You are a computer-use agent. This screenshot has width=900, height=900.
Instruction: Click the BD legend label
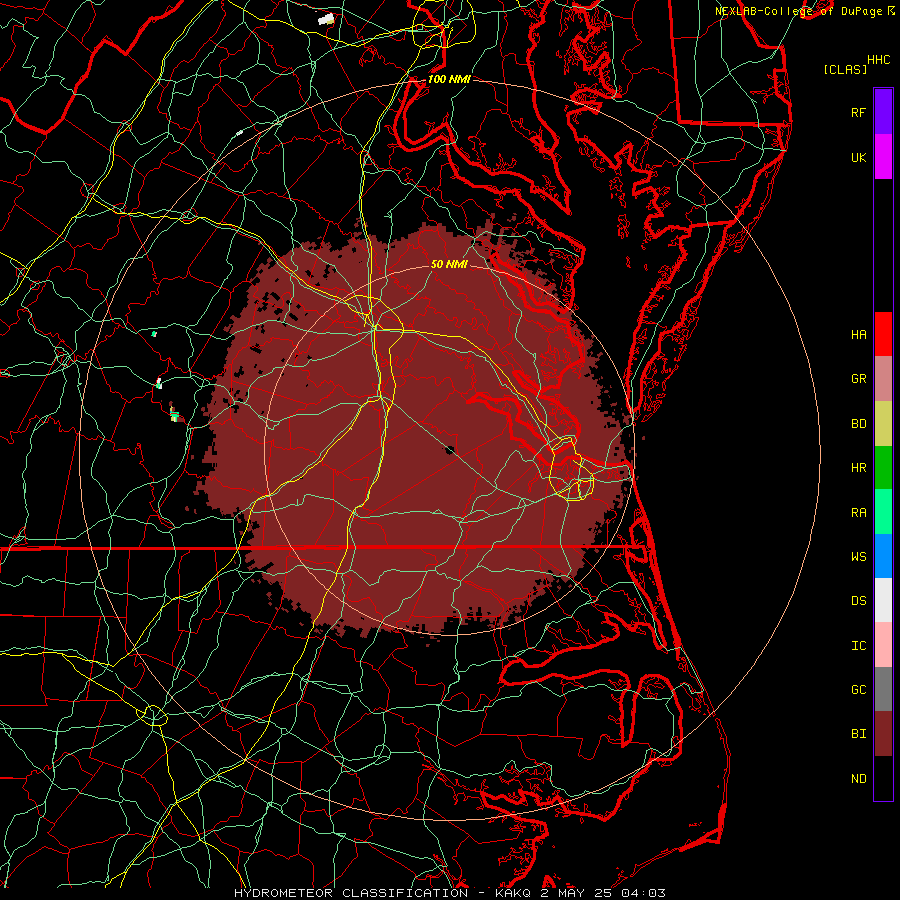pos(858,424)
